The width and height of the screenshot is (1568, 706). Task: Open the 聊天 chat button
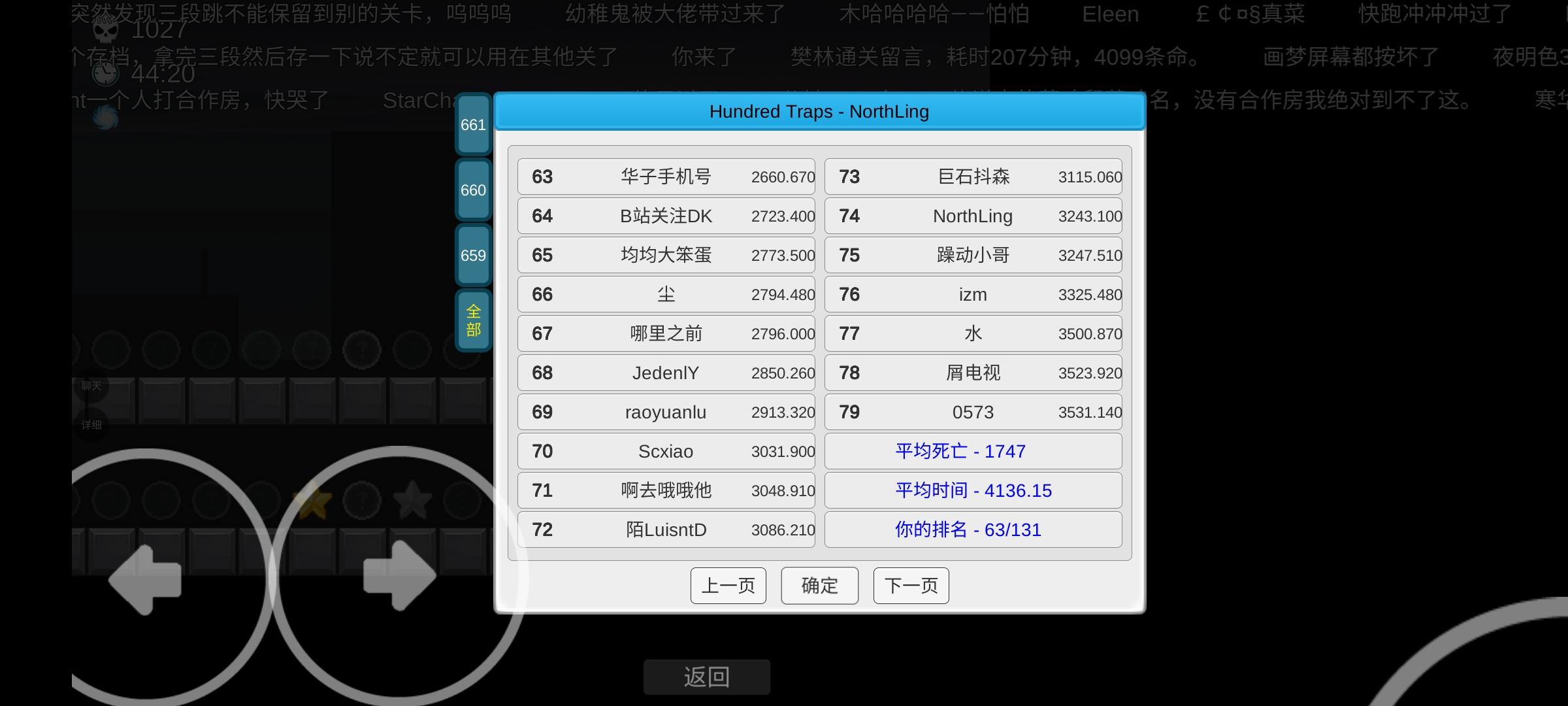pyautogui.click(x=91, y=386)
